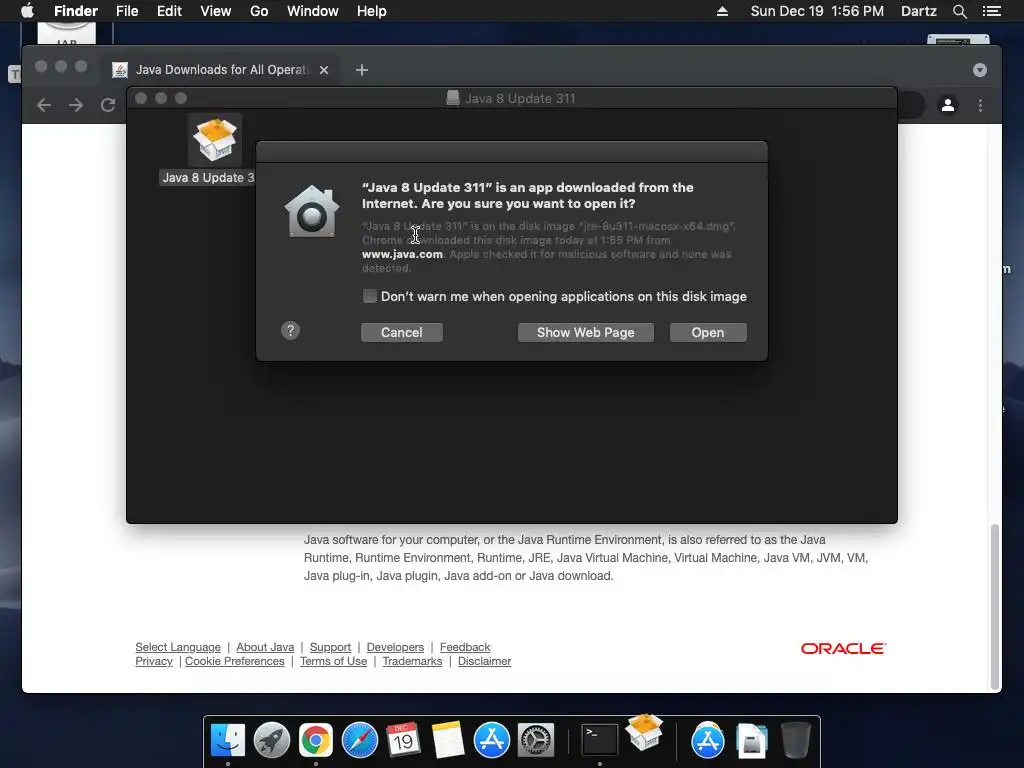This screenshot has height=768, width=1024.
Task: Open Calendar from the Dock
Action: tap(404, 741)
